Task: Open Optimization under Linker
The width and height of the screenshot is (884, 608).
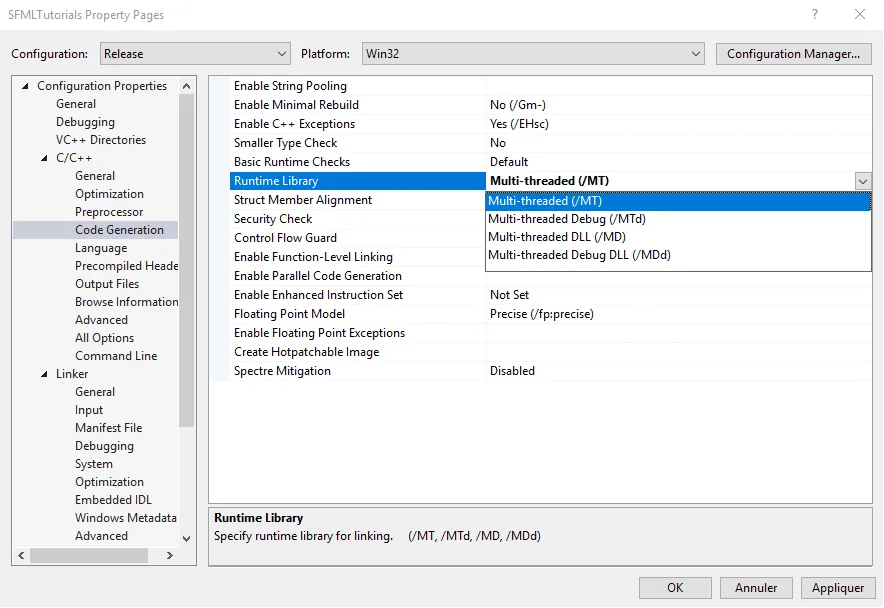Action: click(109, 482)
